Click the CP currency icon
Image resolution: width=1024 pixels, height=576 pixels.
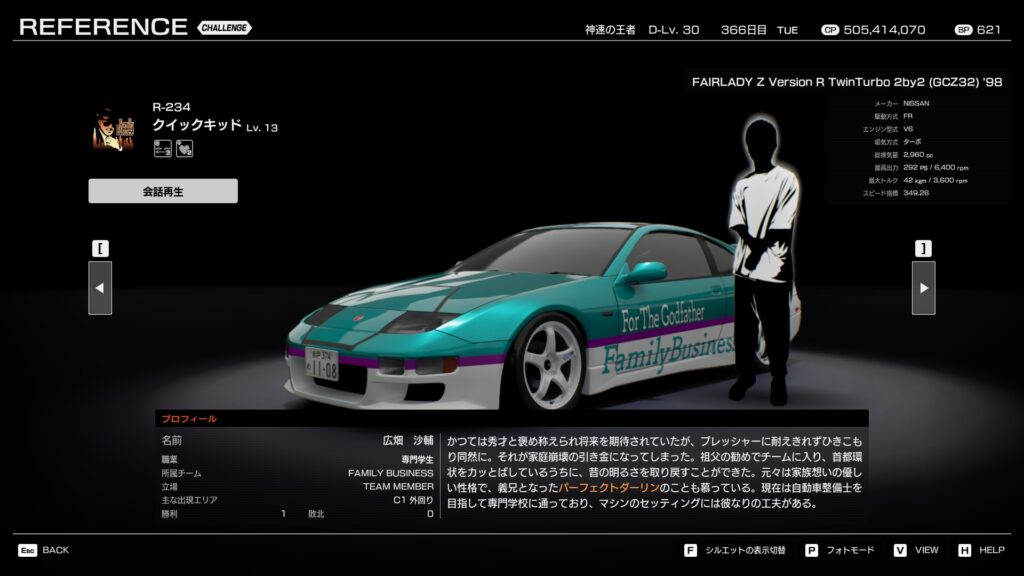coord(829,30)
